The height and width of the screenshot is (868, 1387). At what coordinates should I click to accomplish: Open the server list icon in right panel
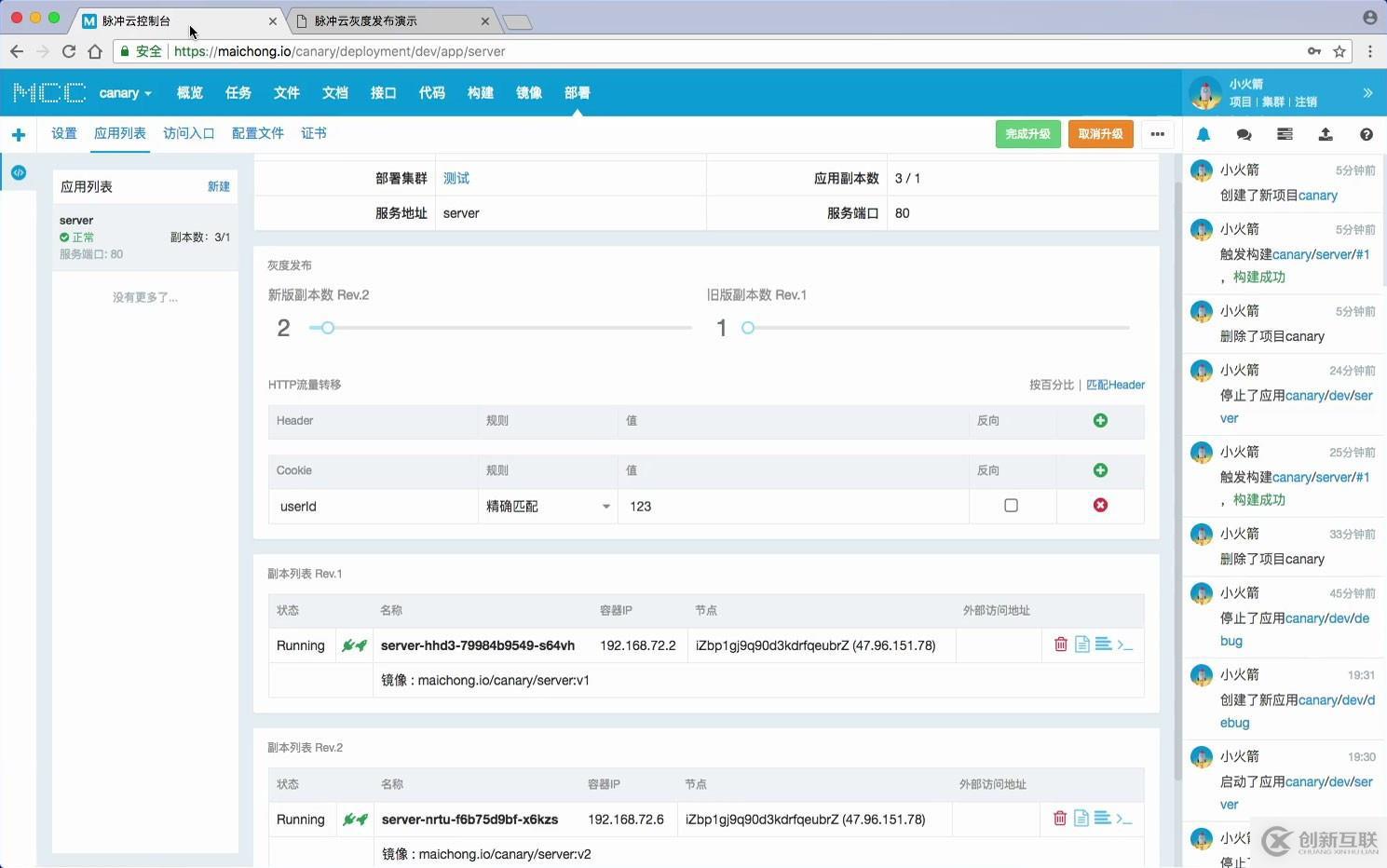coord(1285,134)
